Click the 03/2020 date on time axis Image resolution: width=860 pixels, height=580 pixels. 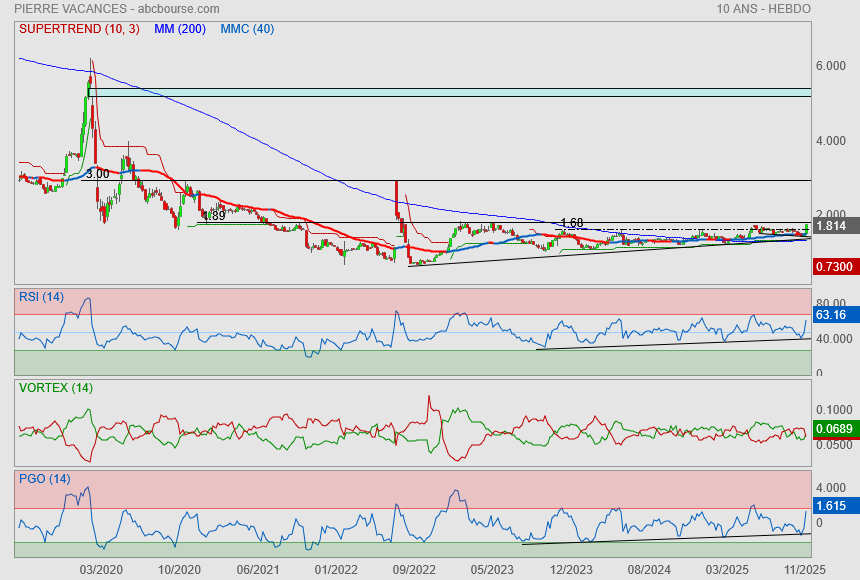(101, 569)
